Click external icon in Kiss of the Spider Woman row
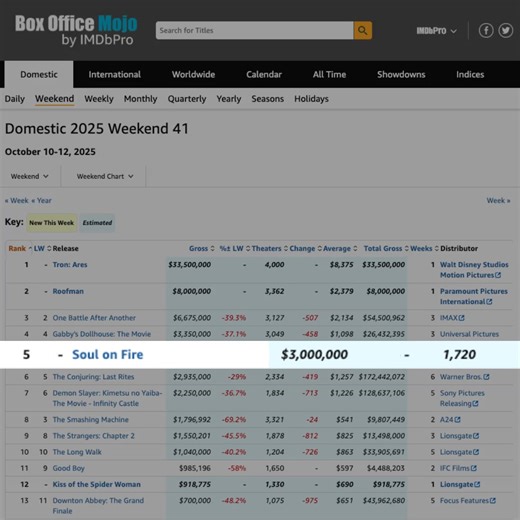The width and height of the screenshot is (520, 520). [x=477, y=485]
